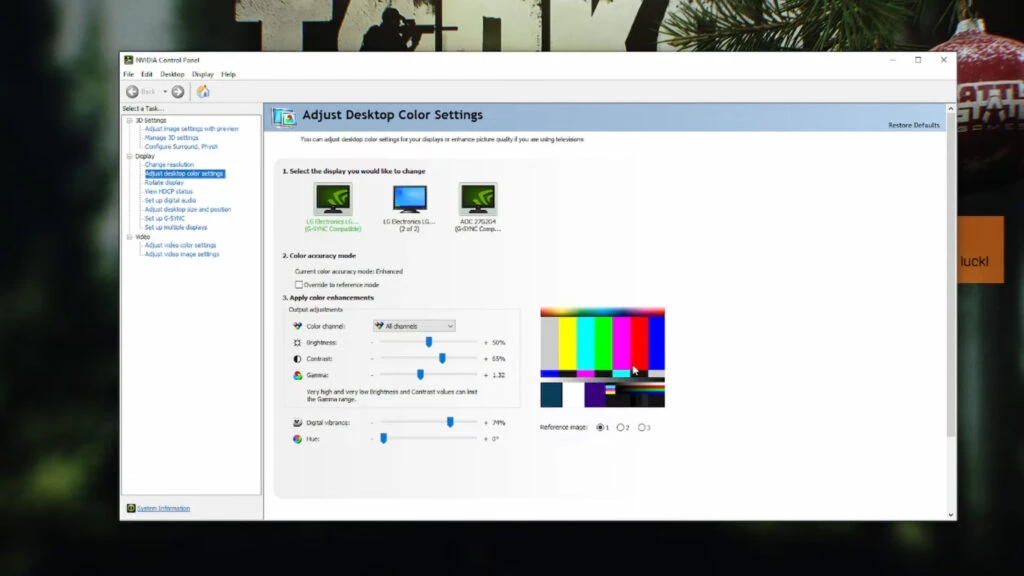The height and width of the screenshot is (576, 1024).
Task: Select reference image 2 radio button
Action: [x=620, y=427]
